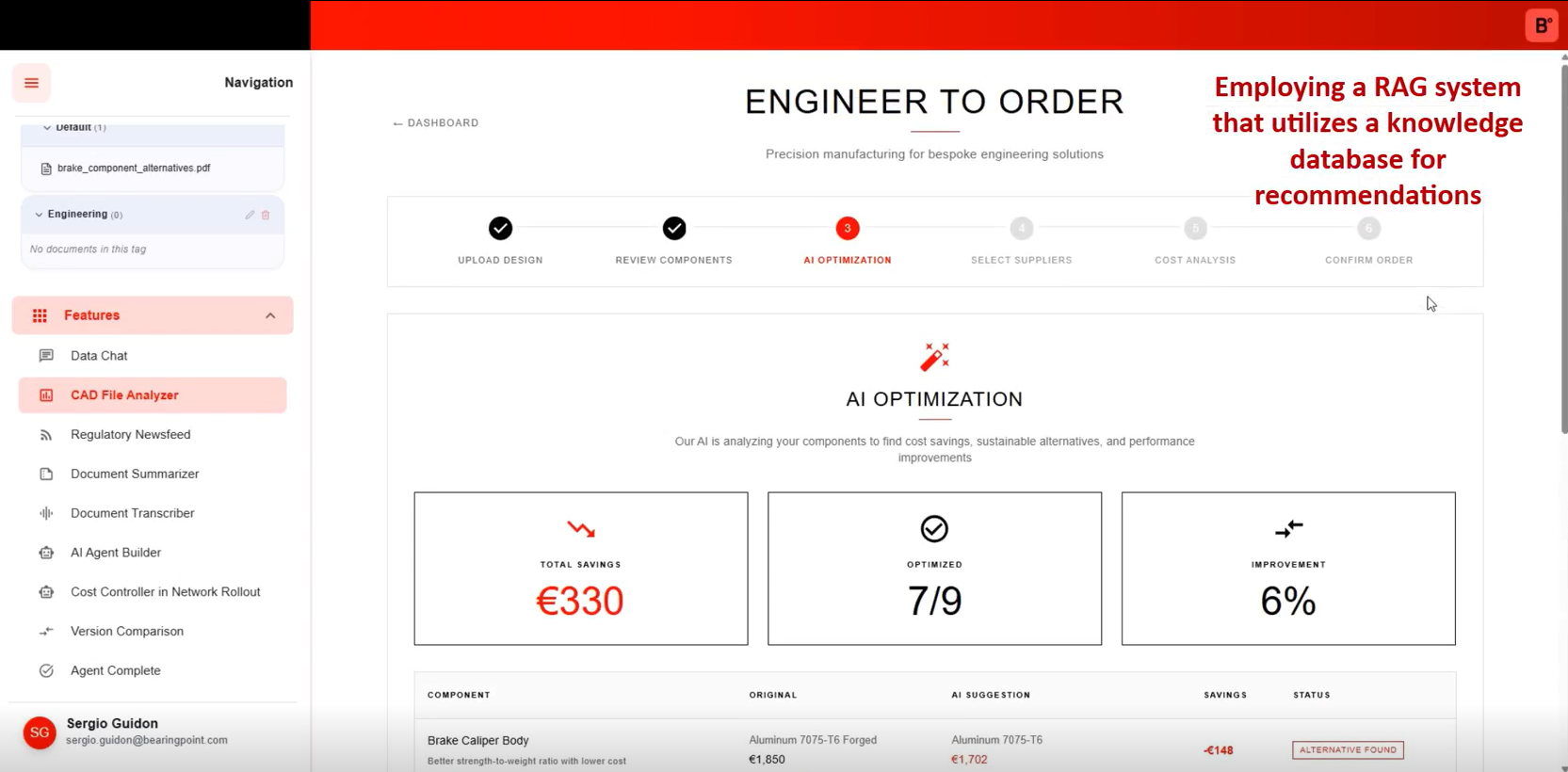This screenshot has width=1568, height=772.
Task: Click the BearingPoint logo icon in the top right
Action: pos(1542,25)
